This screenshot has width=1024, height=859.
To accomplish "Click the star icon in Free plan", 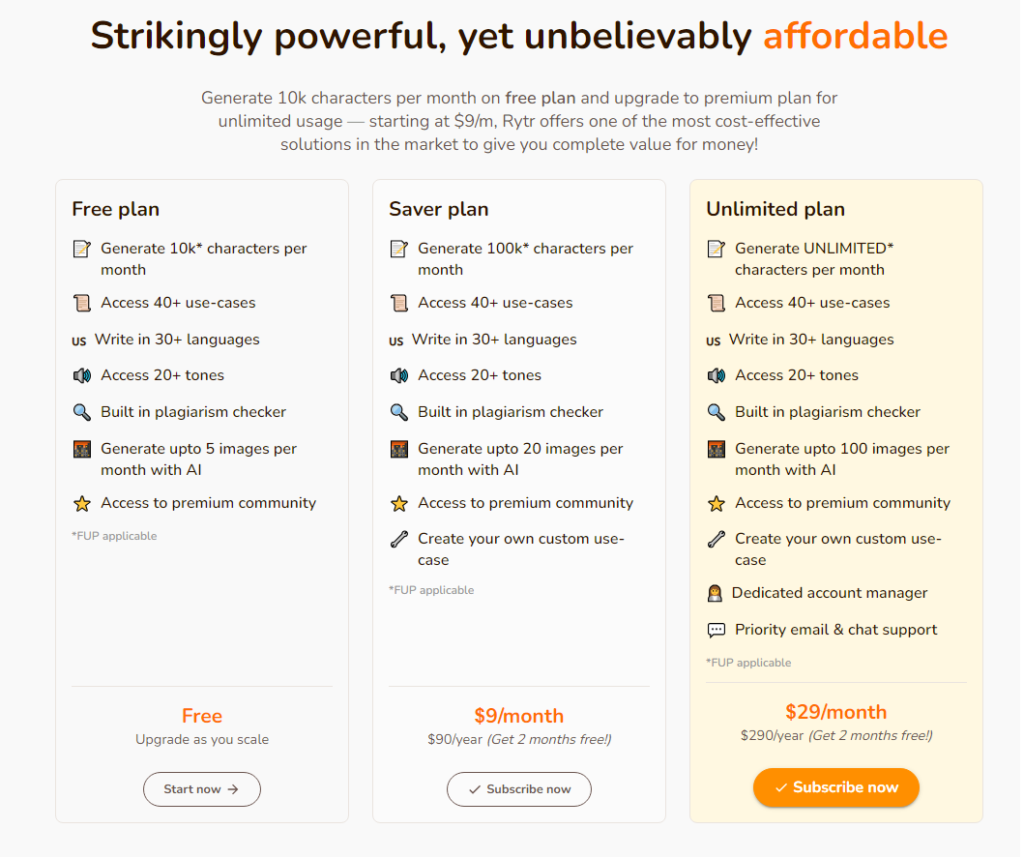I will tap(82, 503).
